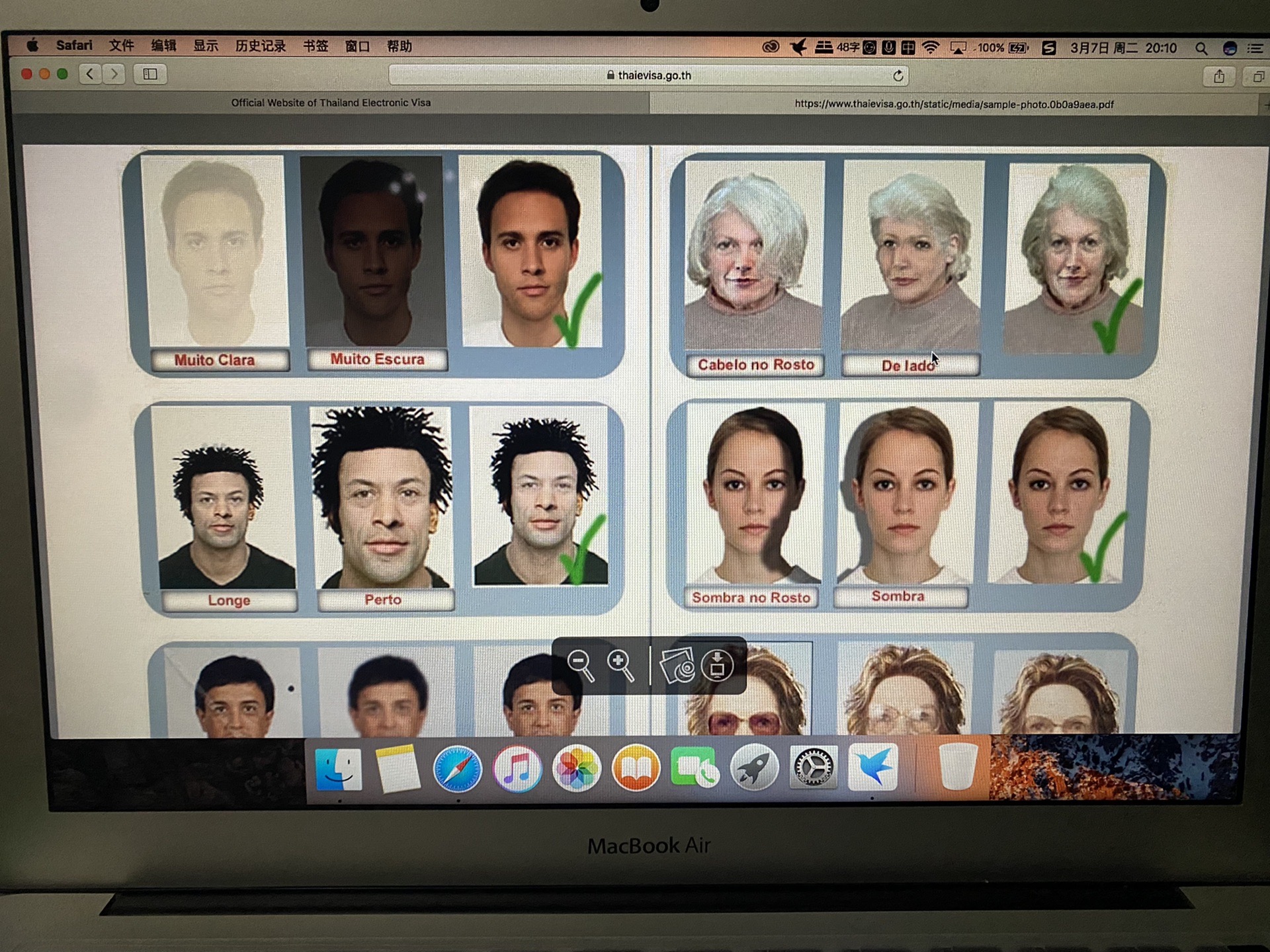The width and height of the screenshot is (1270, 952).
Task: Open the blue bird app in Dock
Action: pos(873,767)
